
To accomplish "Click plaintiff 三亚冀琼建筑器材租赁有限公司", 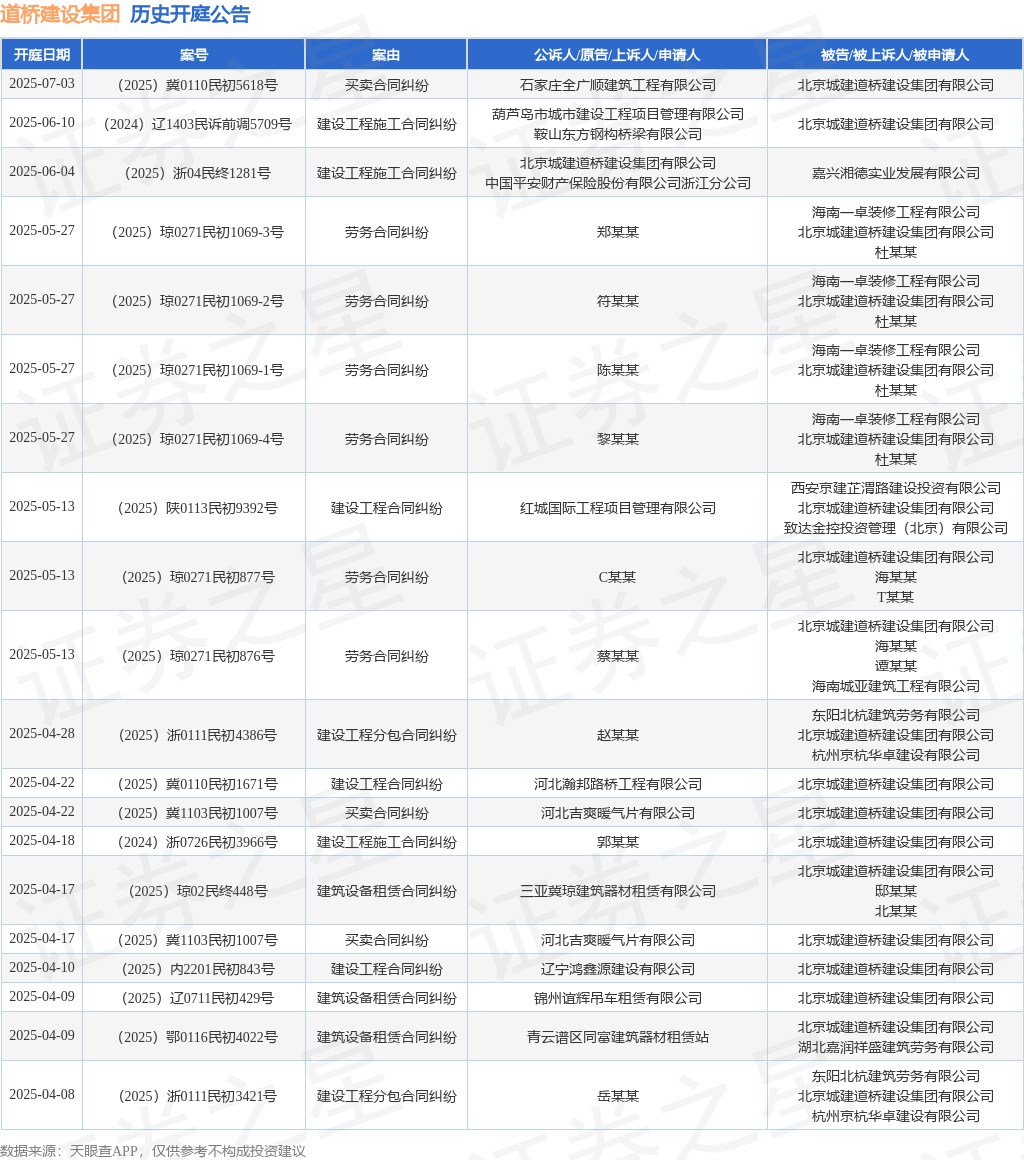I will point(618,891).
